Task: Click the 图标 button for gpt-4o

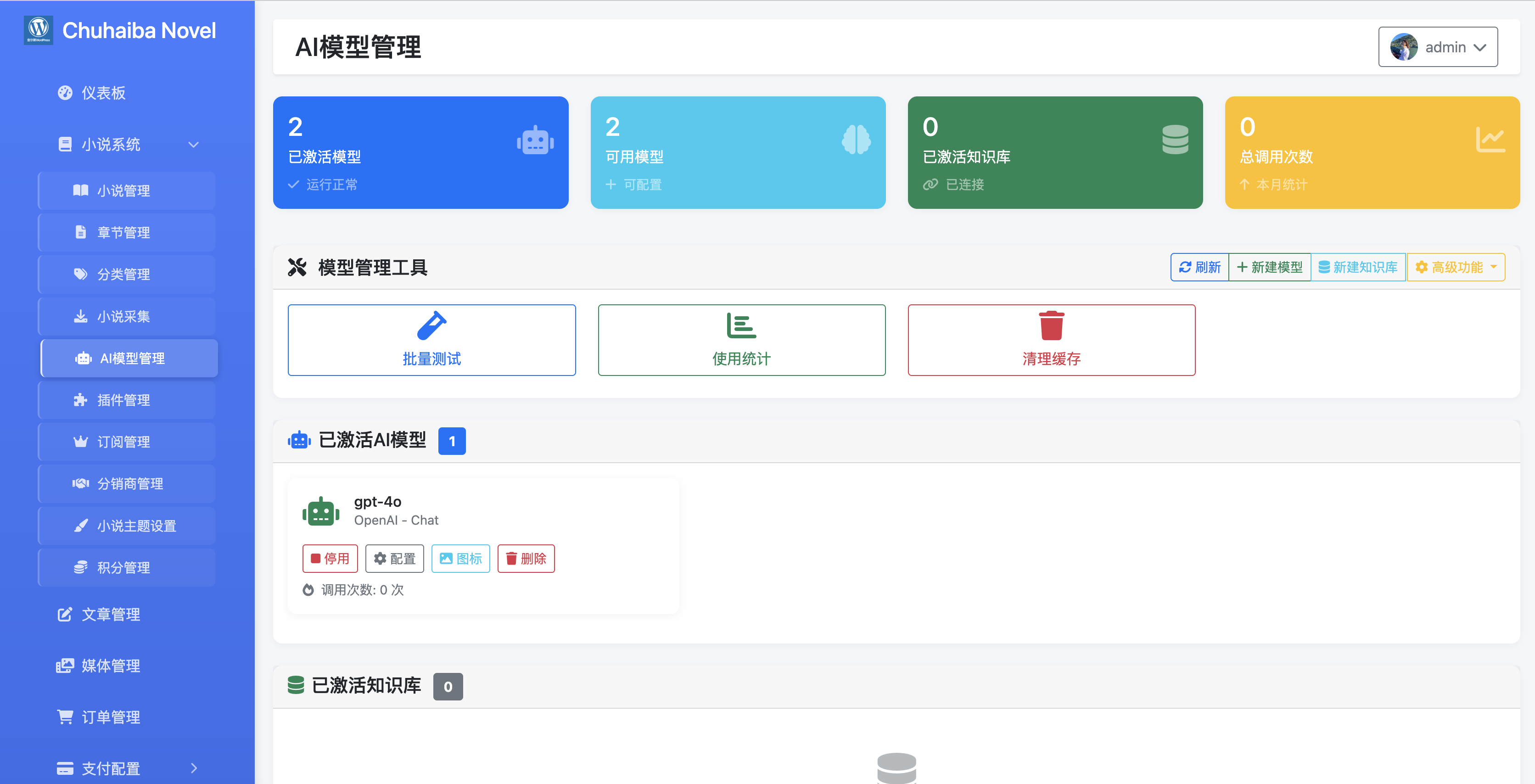Action: [460, 558]
